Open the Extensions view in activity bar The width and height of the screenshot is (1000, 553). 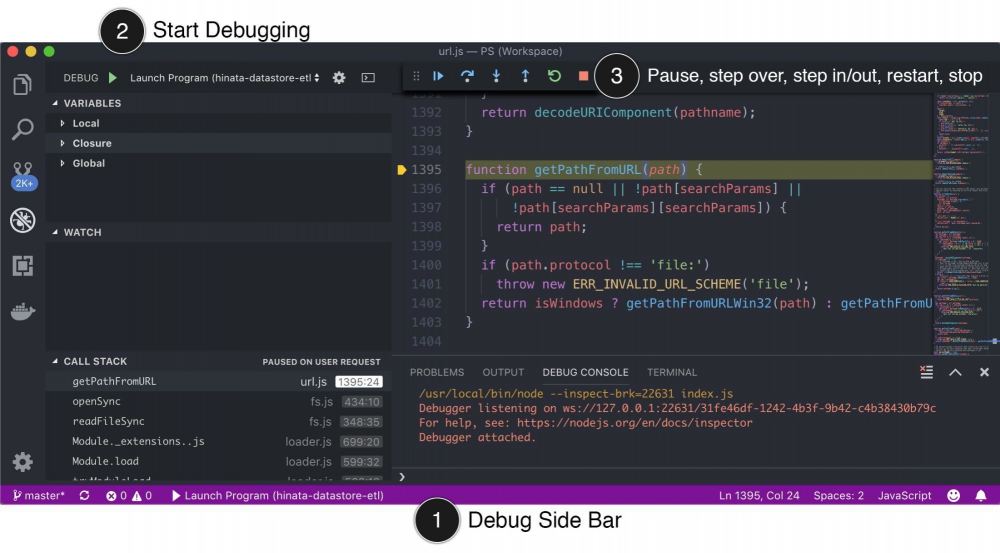click(22, 265)
